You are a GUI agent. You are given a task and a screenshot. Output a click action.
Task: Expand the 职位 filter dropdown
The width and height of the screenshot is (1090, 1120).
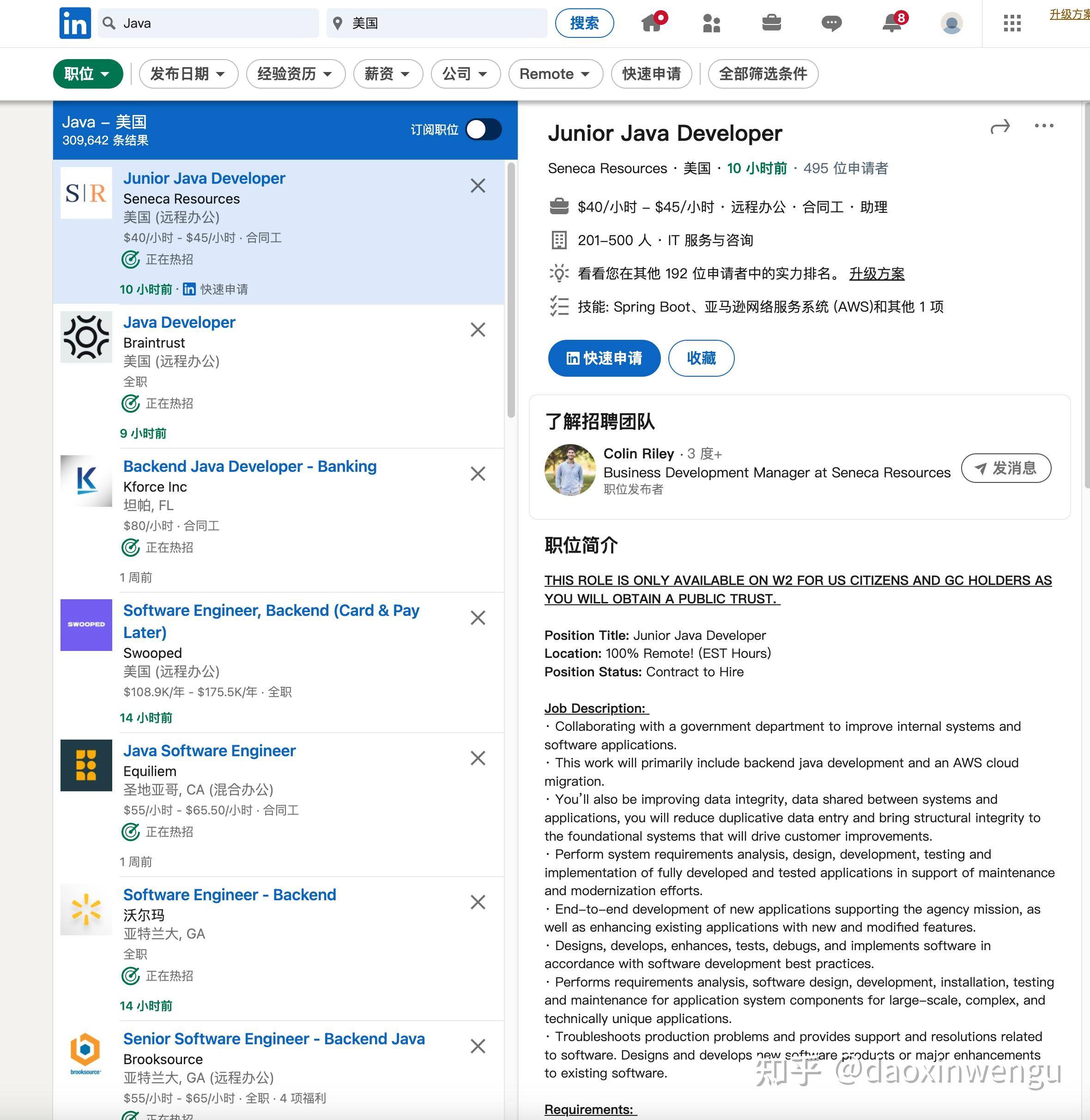(88, 74)
